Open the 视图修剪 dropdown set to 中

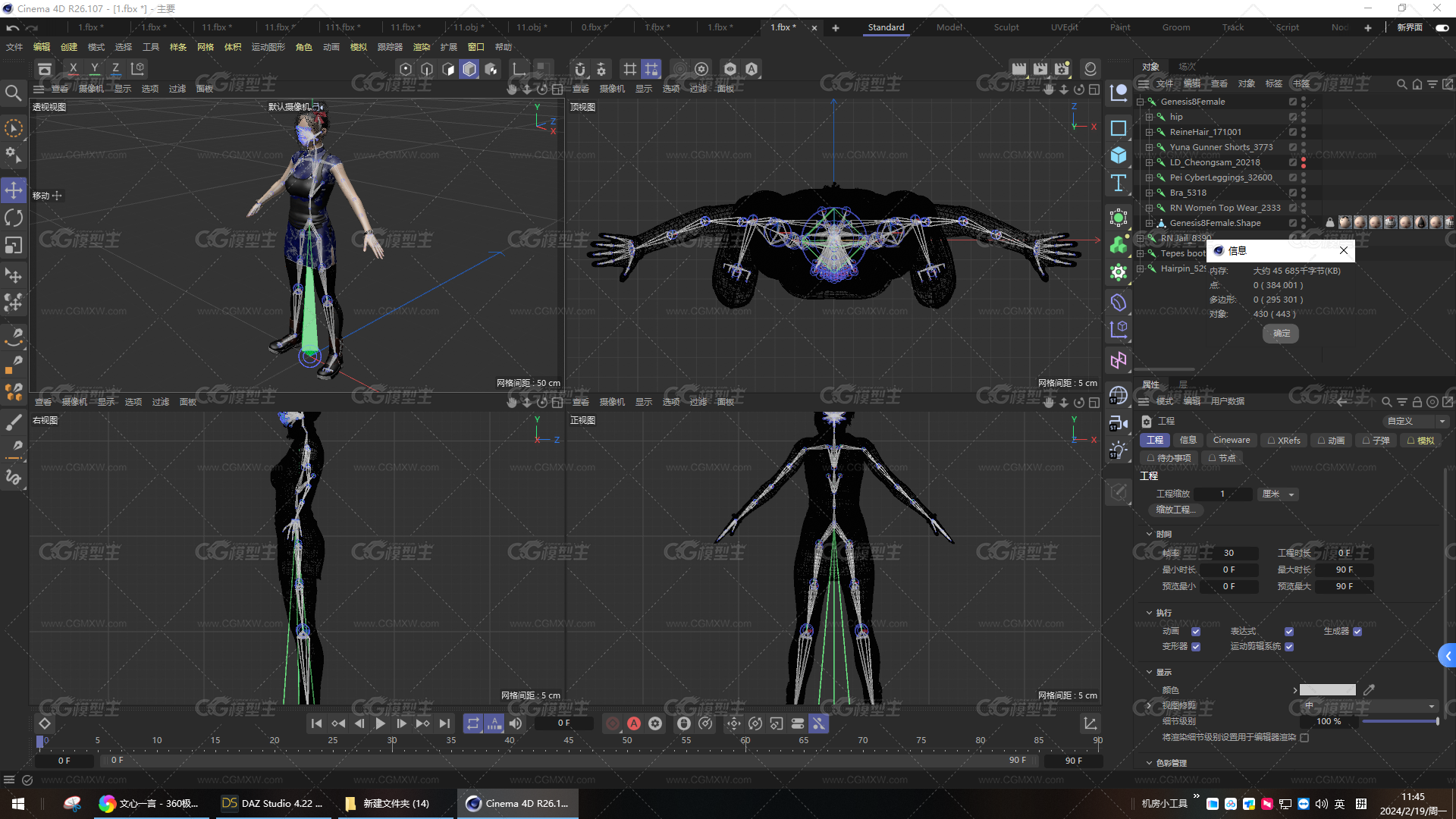1369,706
